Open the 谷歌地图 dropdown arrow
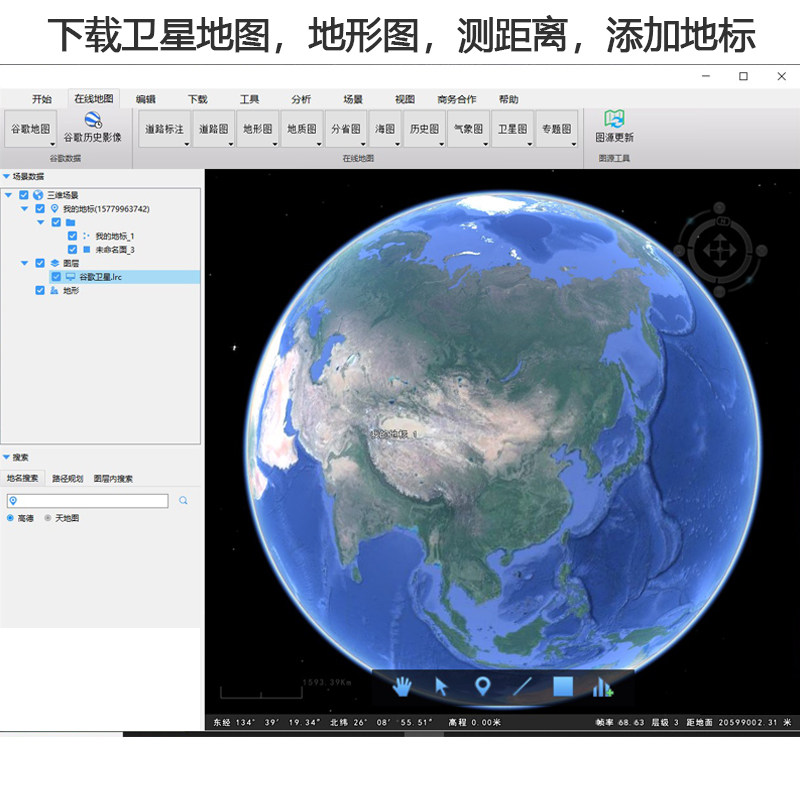800x800 pixels. click(52, 144)
